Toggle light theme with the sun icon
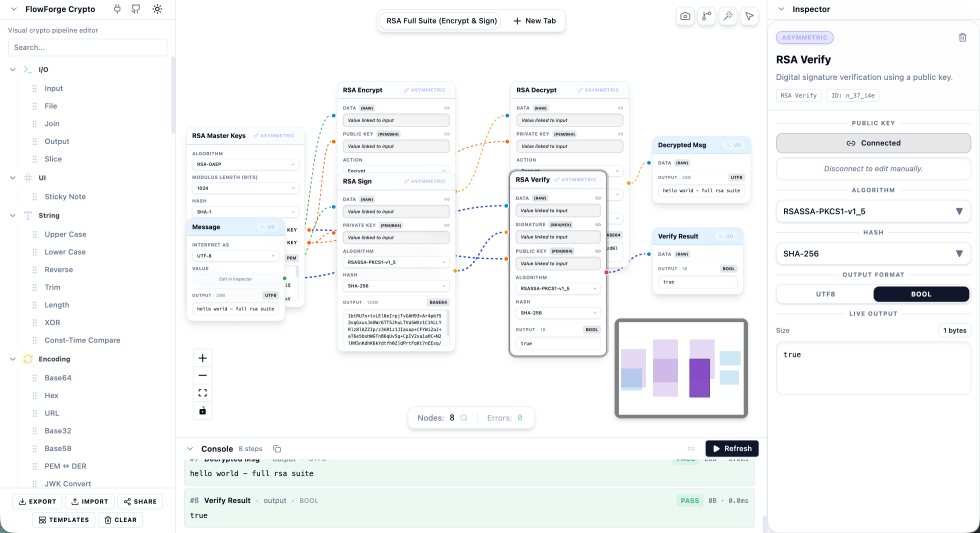 [157, 9]
